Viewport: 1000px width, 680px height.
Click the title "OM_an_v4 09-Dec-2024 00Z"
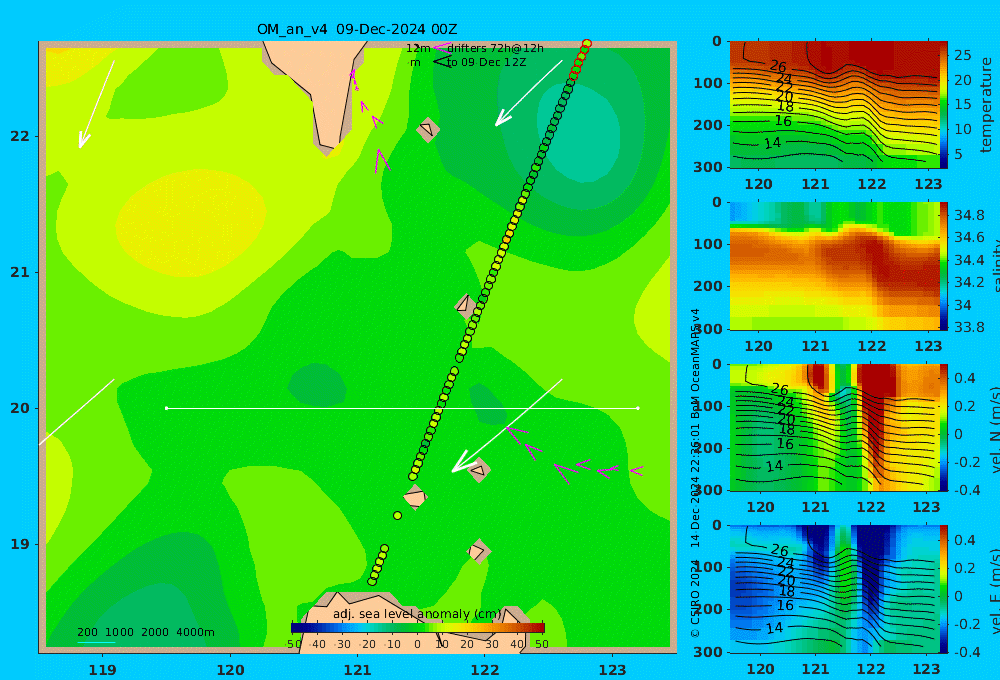357,29
